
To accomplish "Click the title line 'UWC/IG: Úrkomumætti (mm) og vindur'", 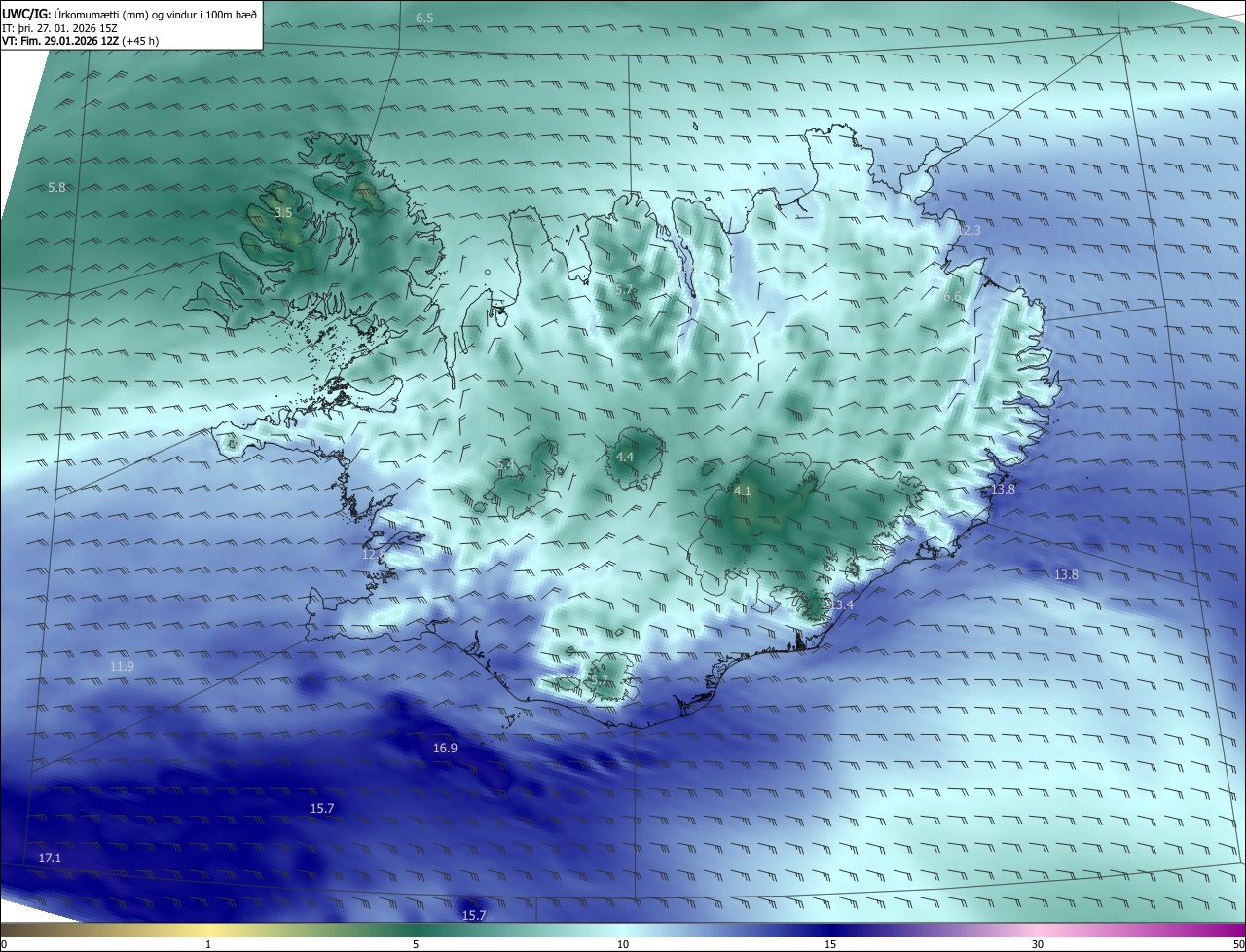I will (130, 15).
